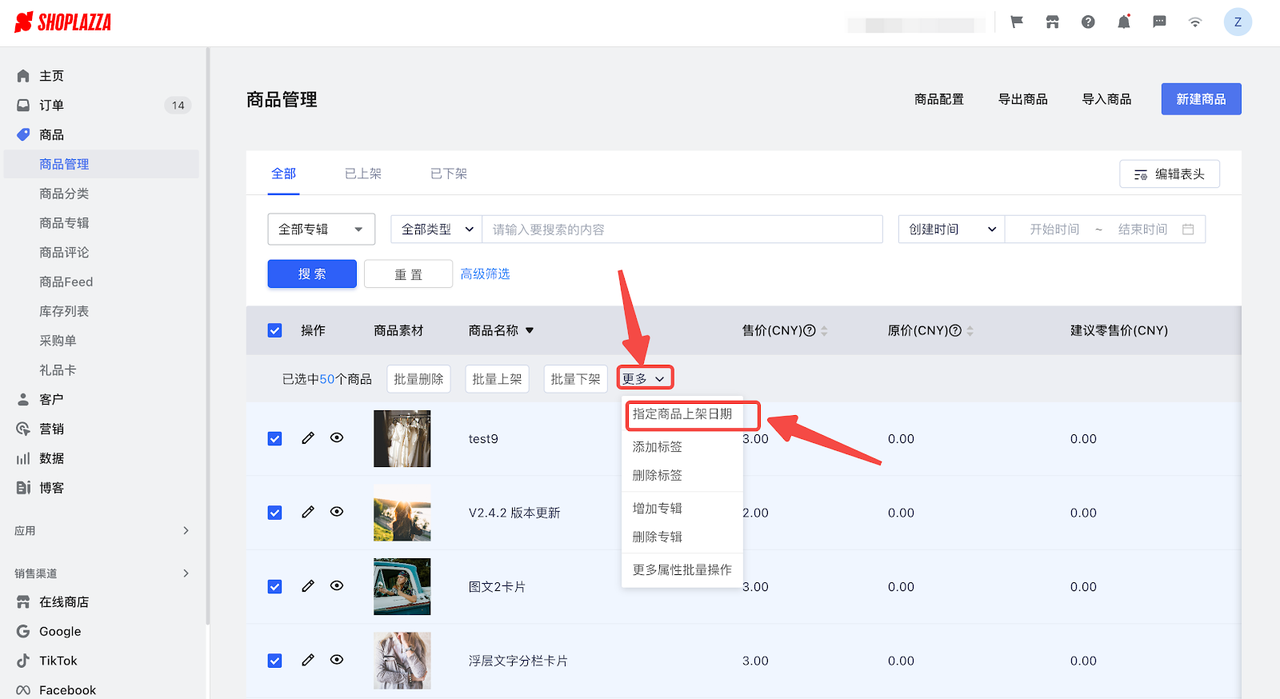Click the test9 product thumbnail
Viewport: 1280px width, 699px height.
[x=401, y=438]
